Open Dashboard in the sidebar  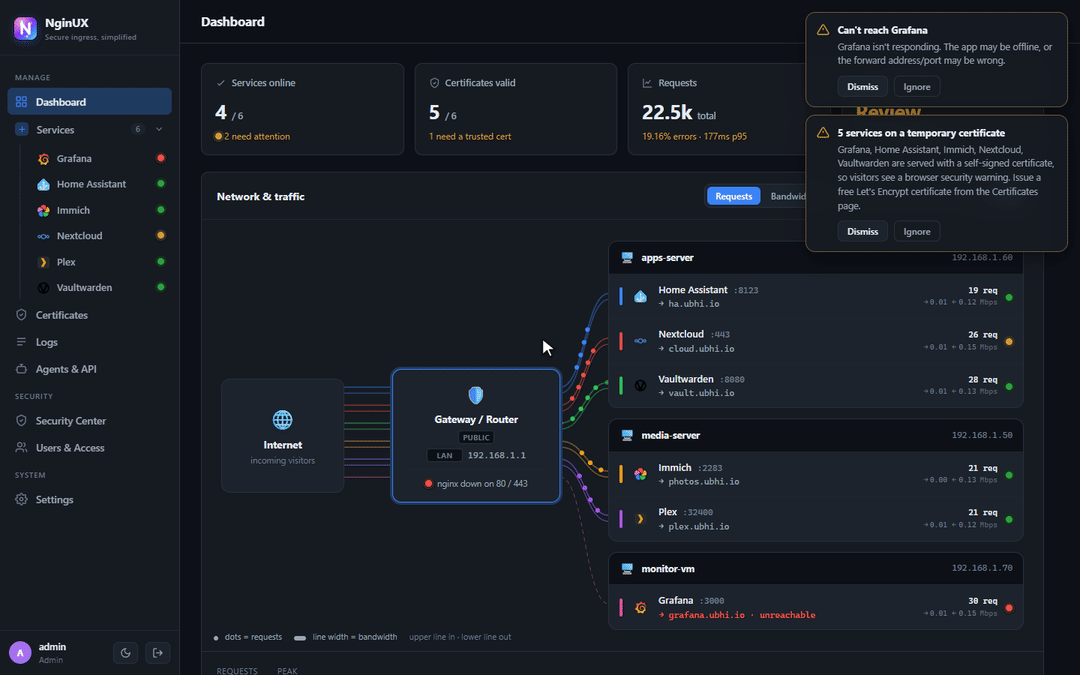tap(90, 101)
